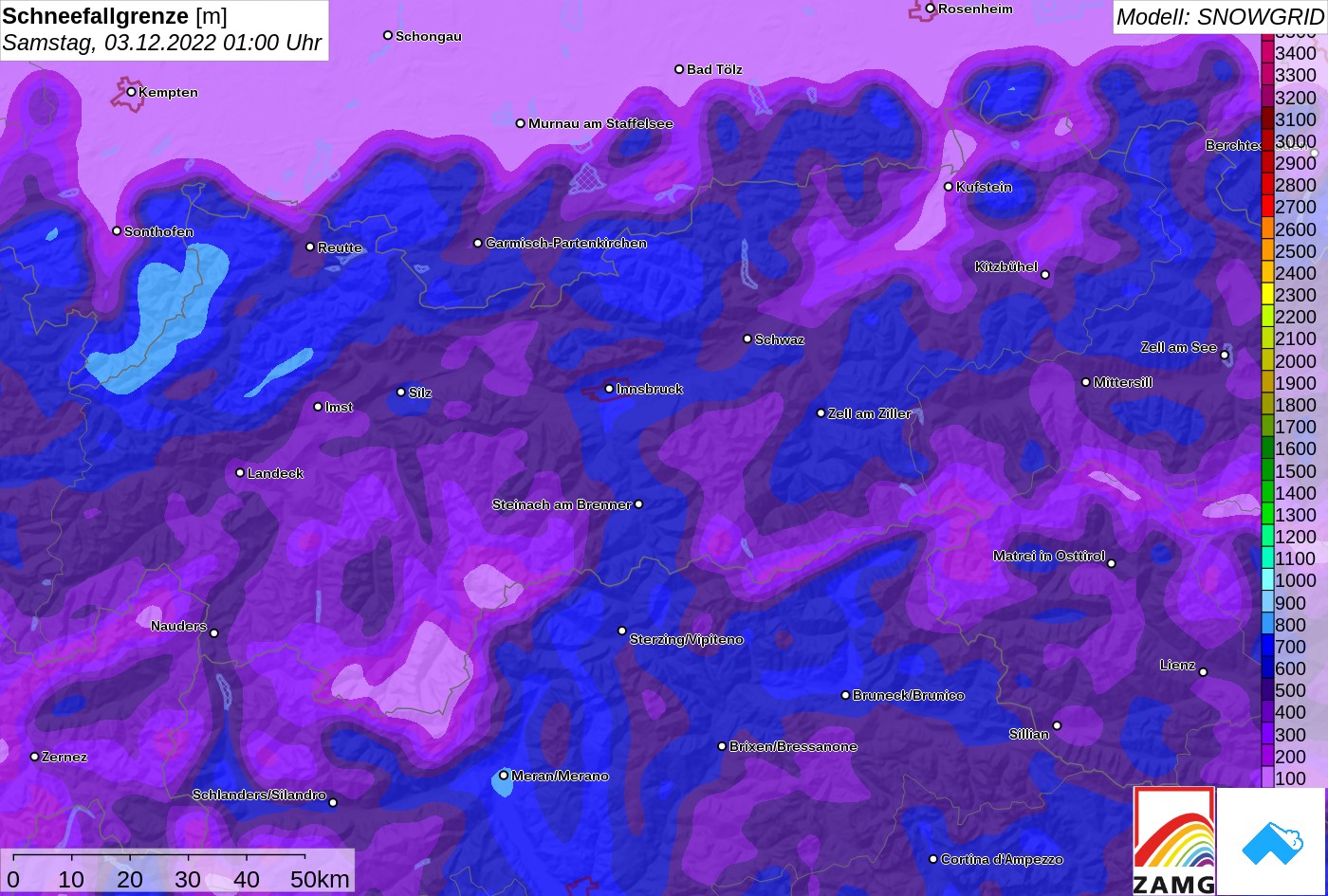1328x896 pixels.
Task: Select the Kufstein marker dot
Action: (949, 187)
